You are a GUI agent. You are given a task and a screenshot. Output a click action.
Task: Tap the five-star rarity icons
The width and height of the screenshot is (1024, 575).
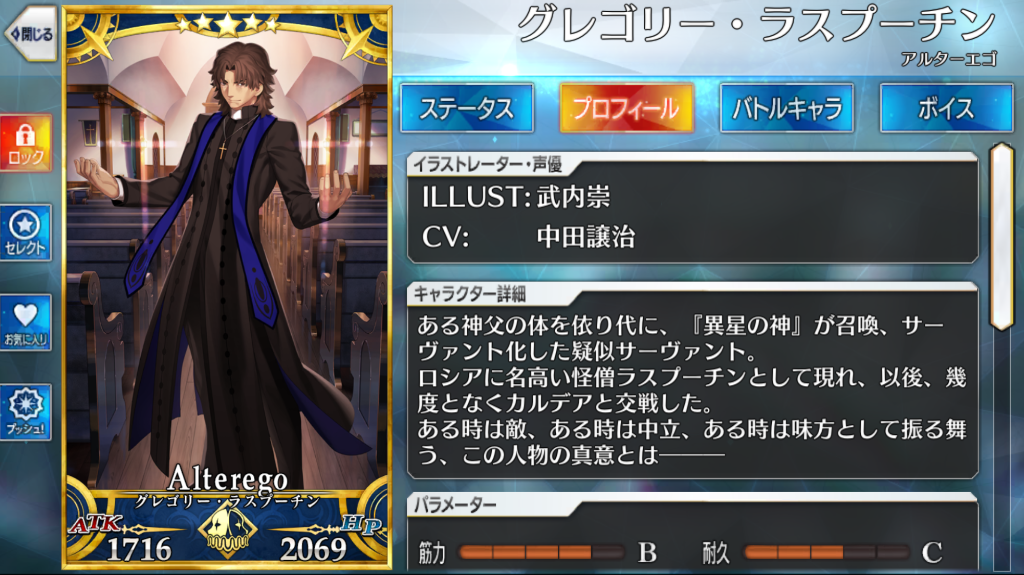point(227,25)
